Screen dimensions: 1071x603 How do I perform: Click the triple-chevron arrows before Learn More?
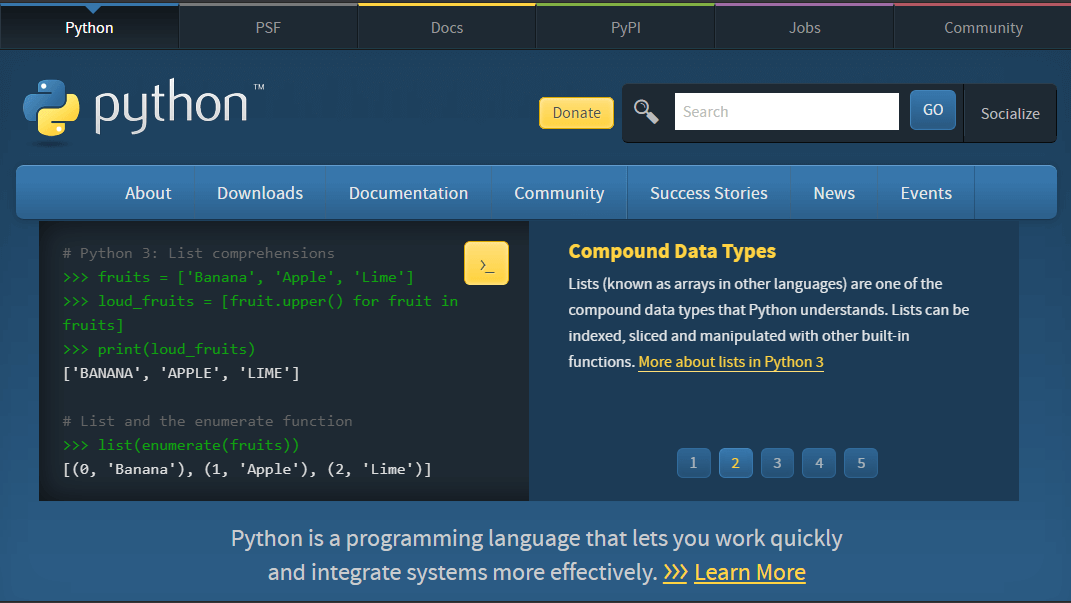[x=675, y=573]
